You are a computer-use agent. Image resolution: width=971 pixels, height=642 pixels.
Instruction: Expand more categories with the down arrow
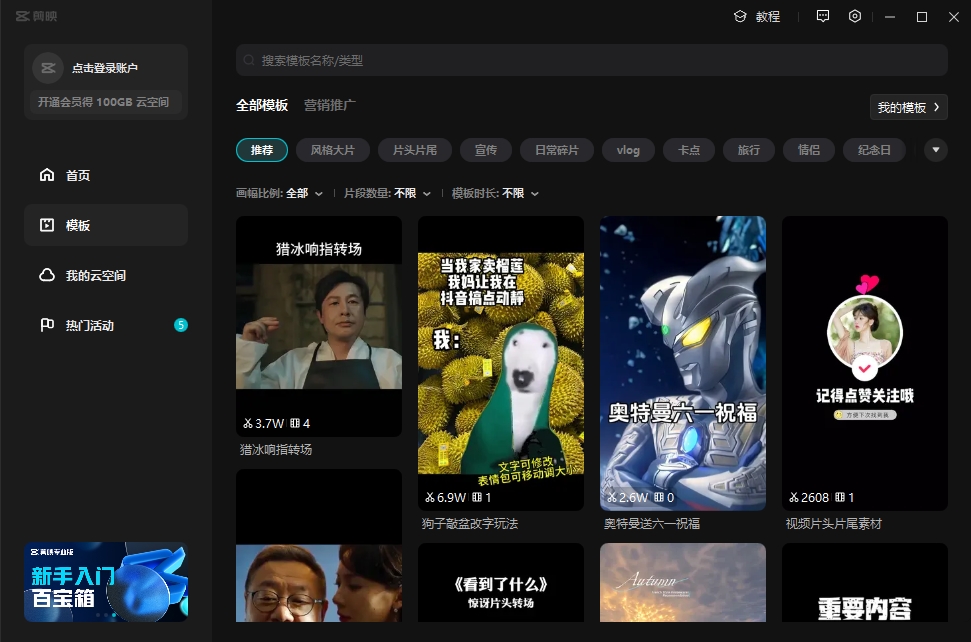point(935,150)
